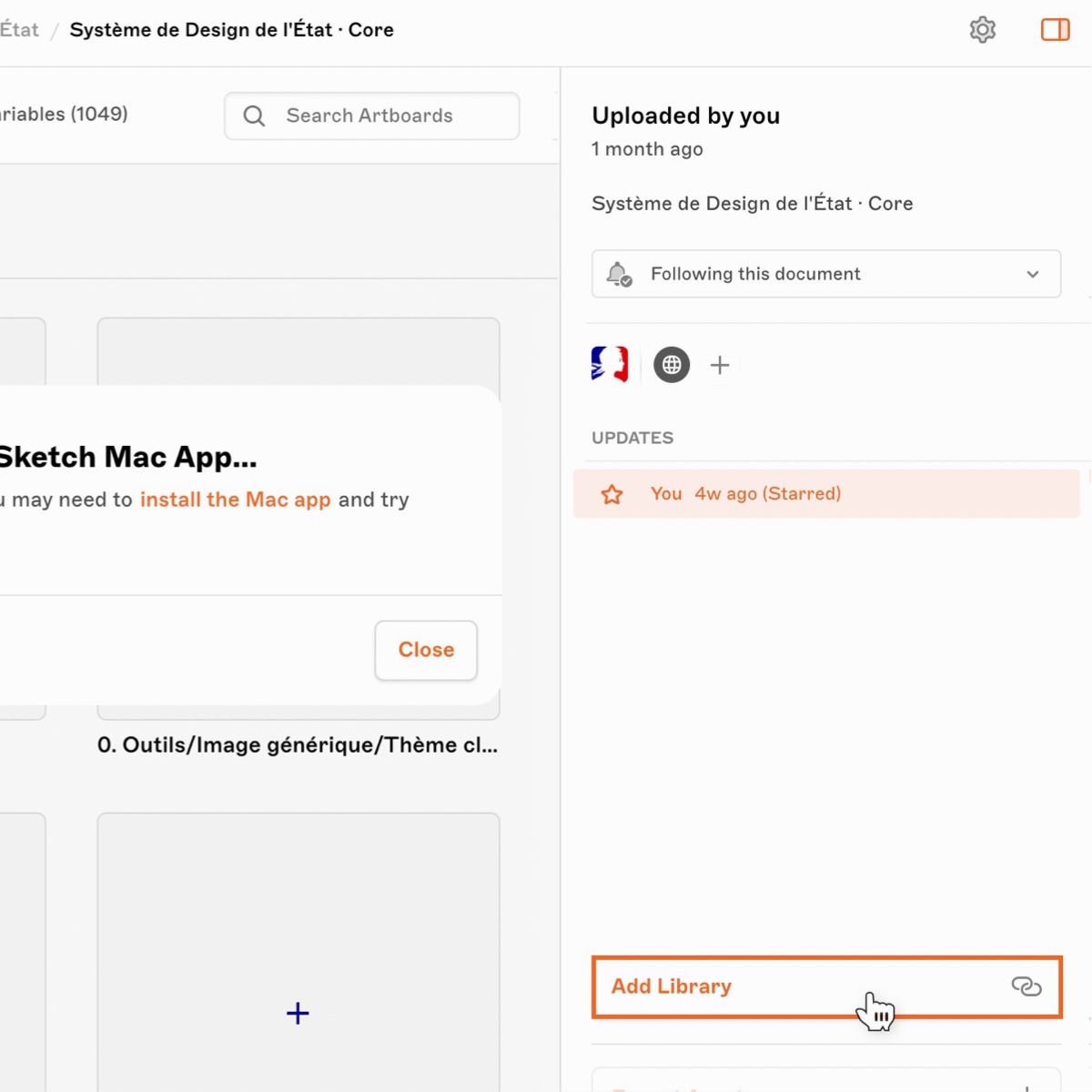
Task: Add a member with the plus icon
Action: pyautogui.click(x=720, y=365)
